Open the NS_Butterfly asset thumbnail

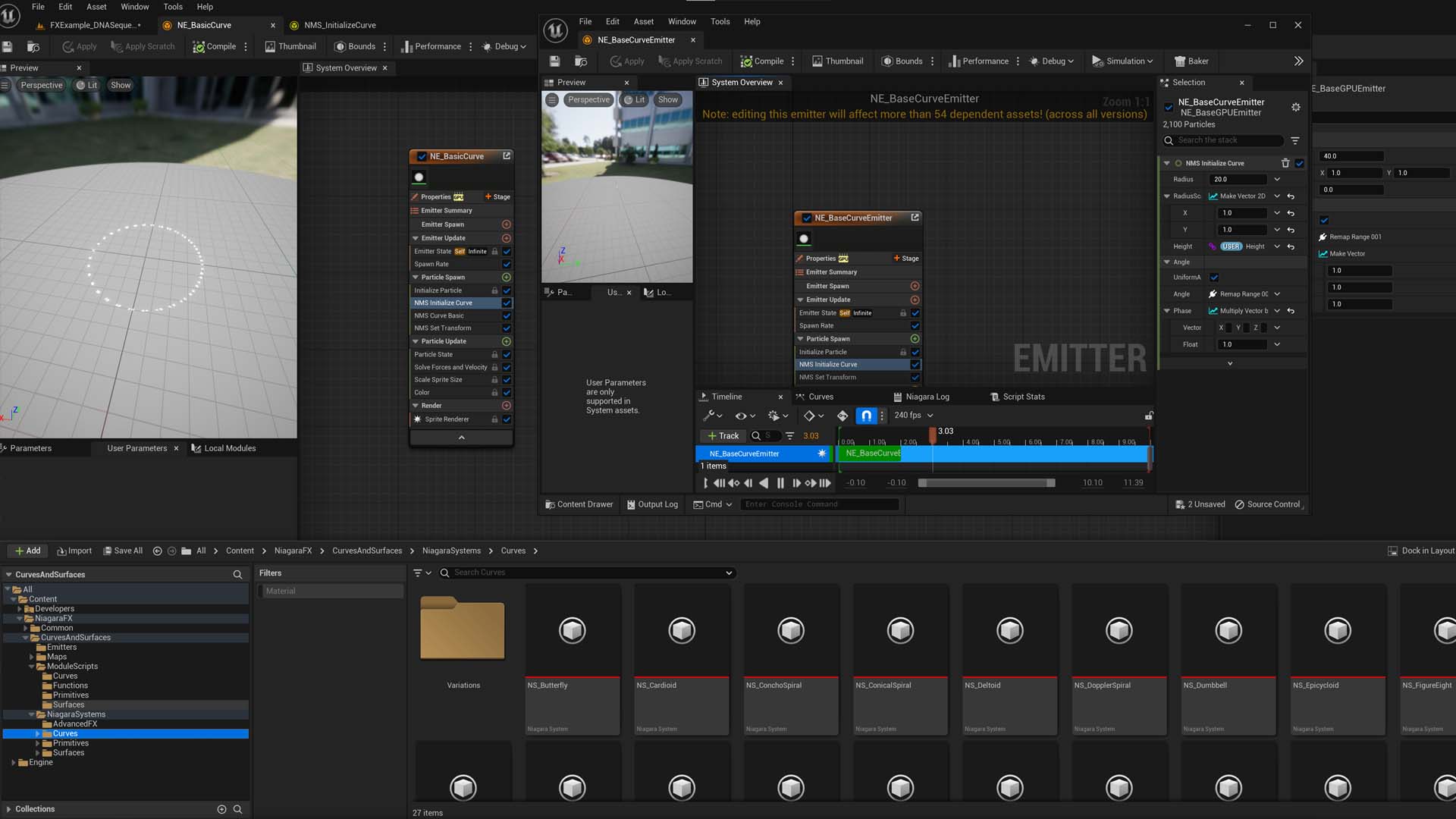click(x=573, y=631)
